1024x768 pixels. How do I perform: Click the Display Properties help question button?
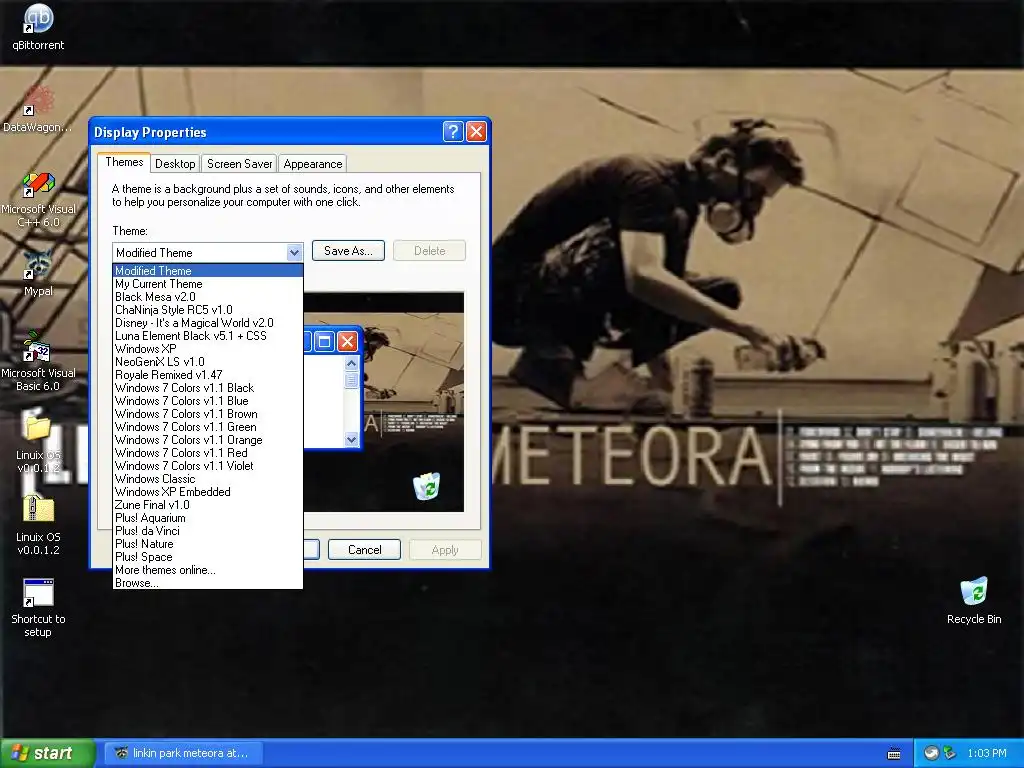(x=453, y=132)
